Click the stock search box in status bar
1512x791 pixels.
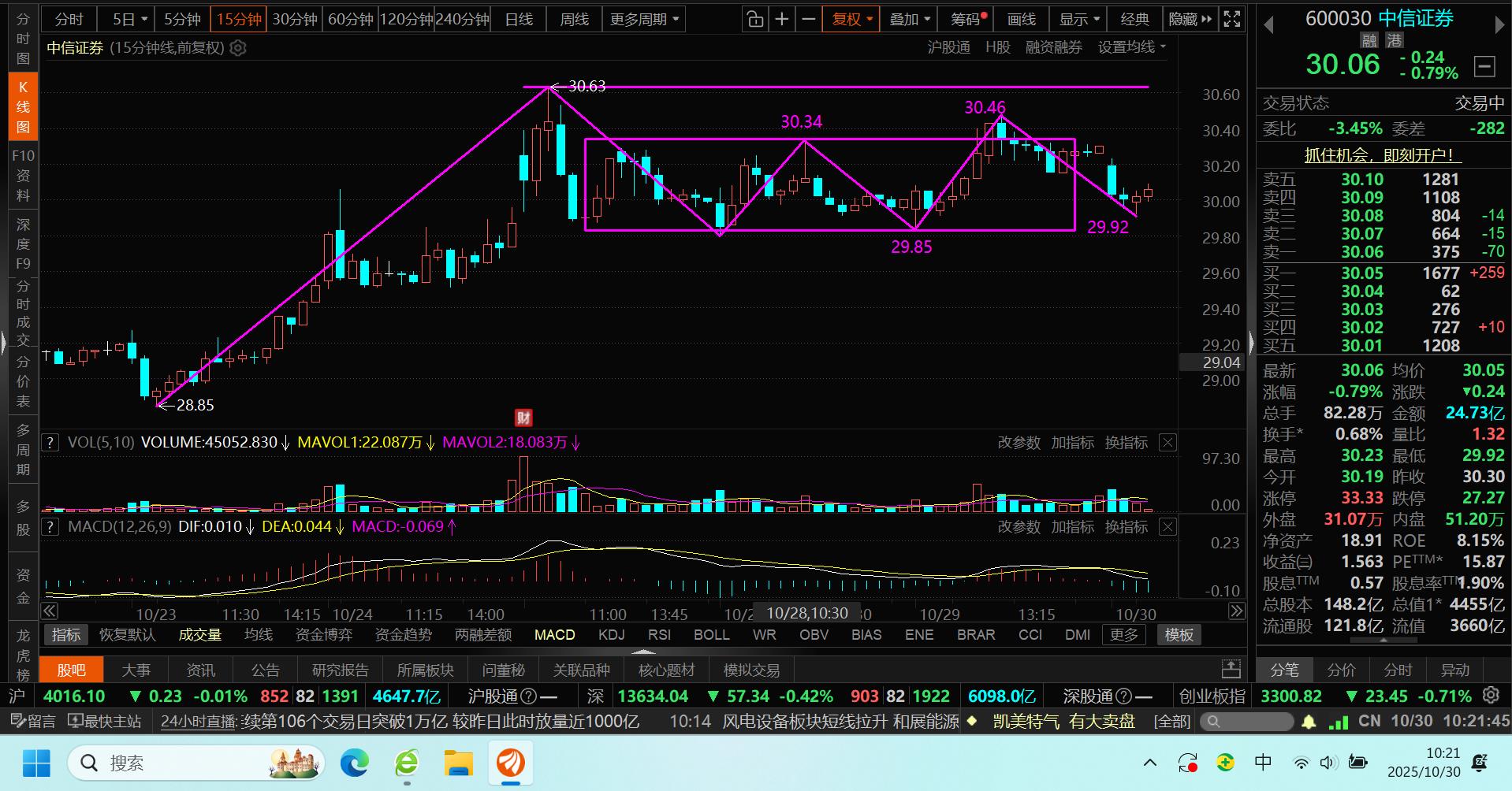point(1246,721)
